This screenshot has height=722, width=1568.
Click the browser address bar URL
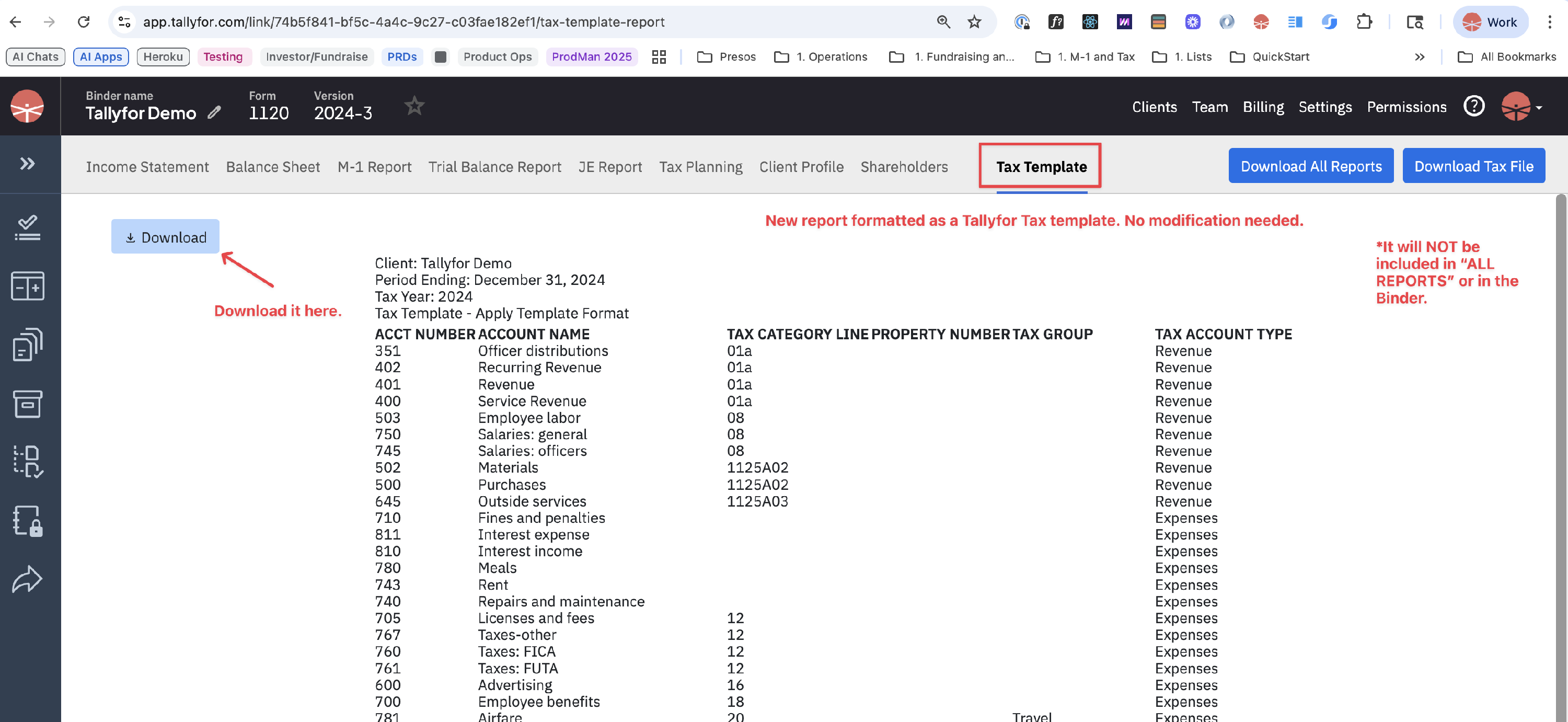(403, 22)
